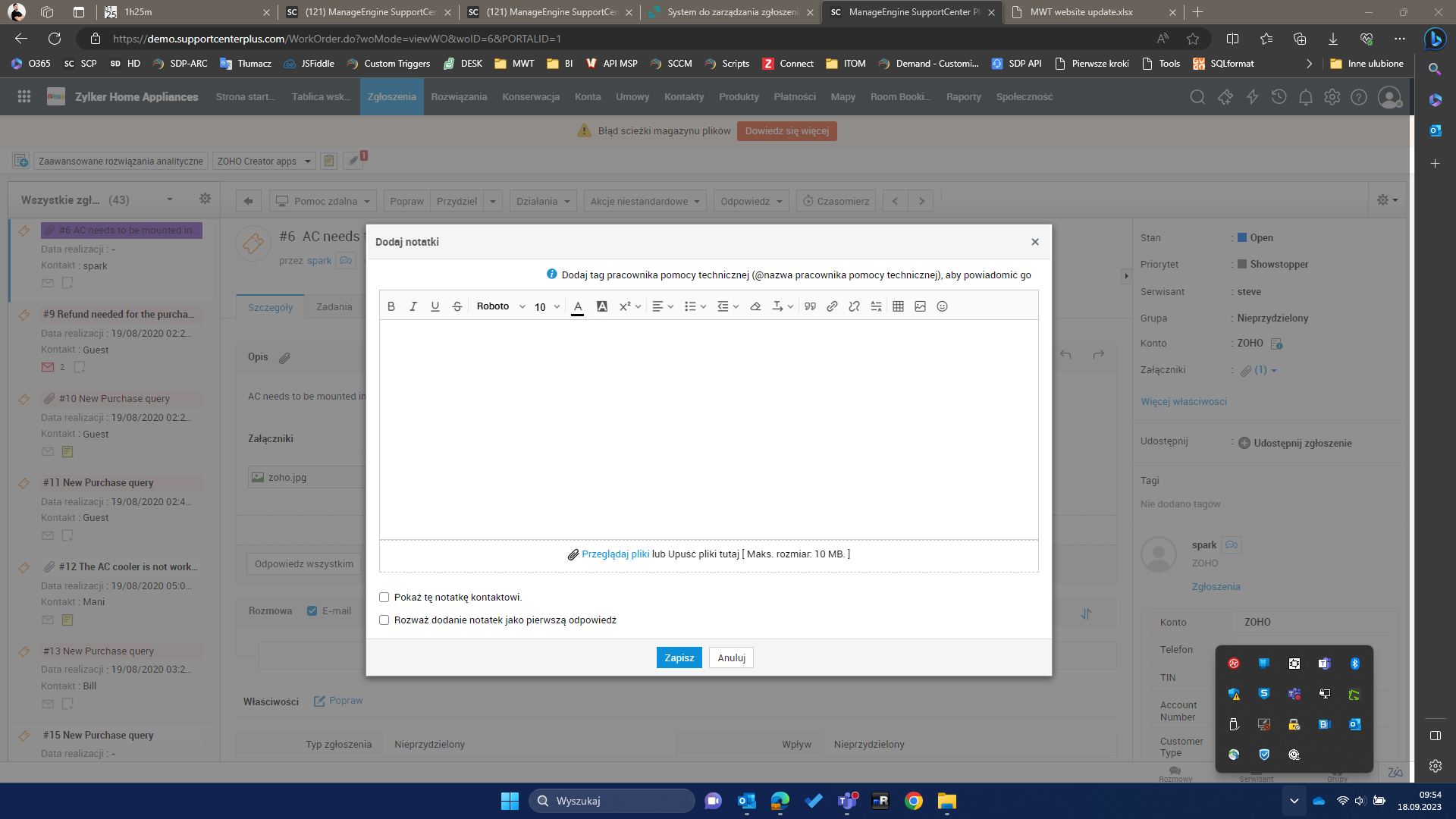1456x819 pixels.
Task: Toggle bold formatting in note editor
Action: coord(391,306)
